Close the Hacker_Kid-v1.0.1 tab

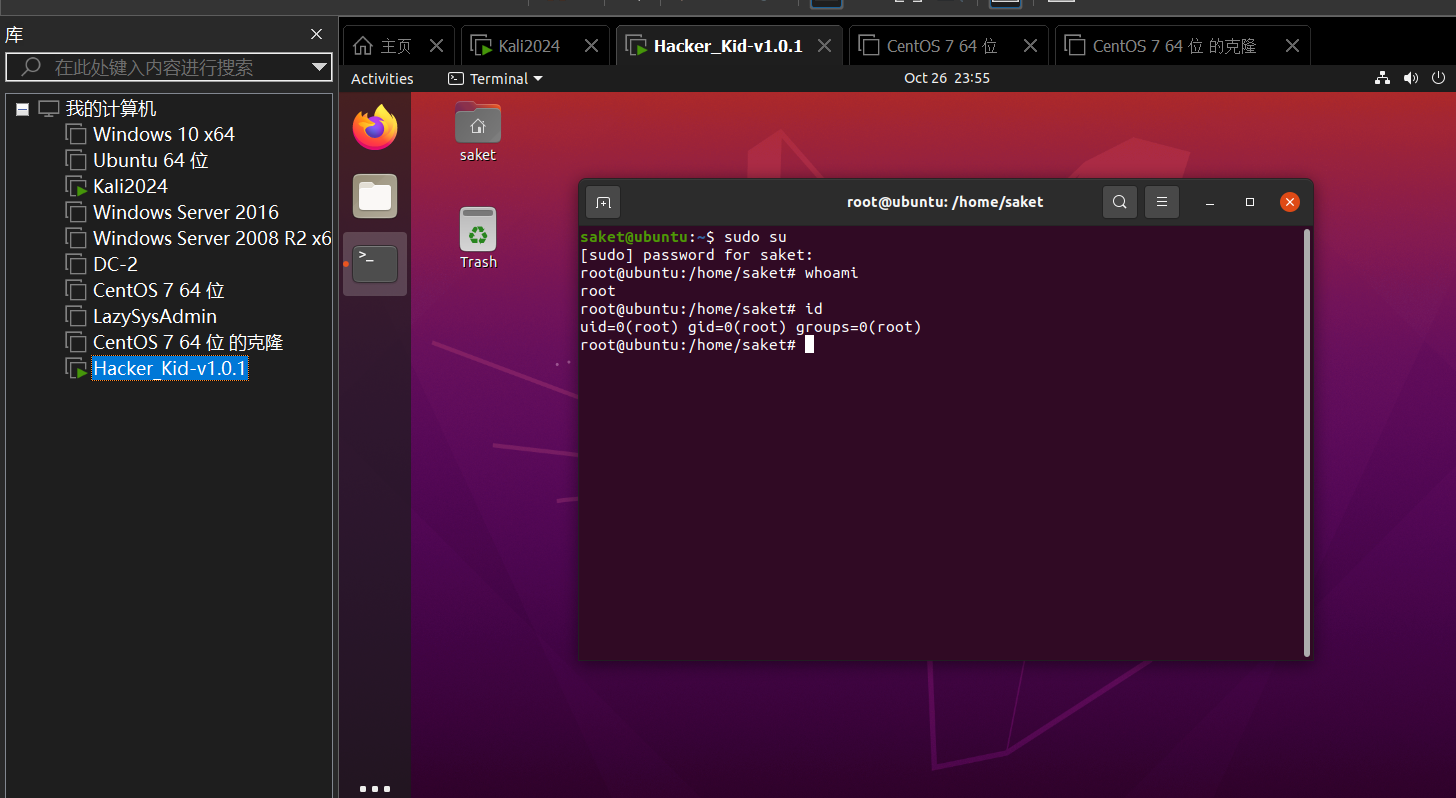point(824,46)
